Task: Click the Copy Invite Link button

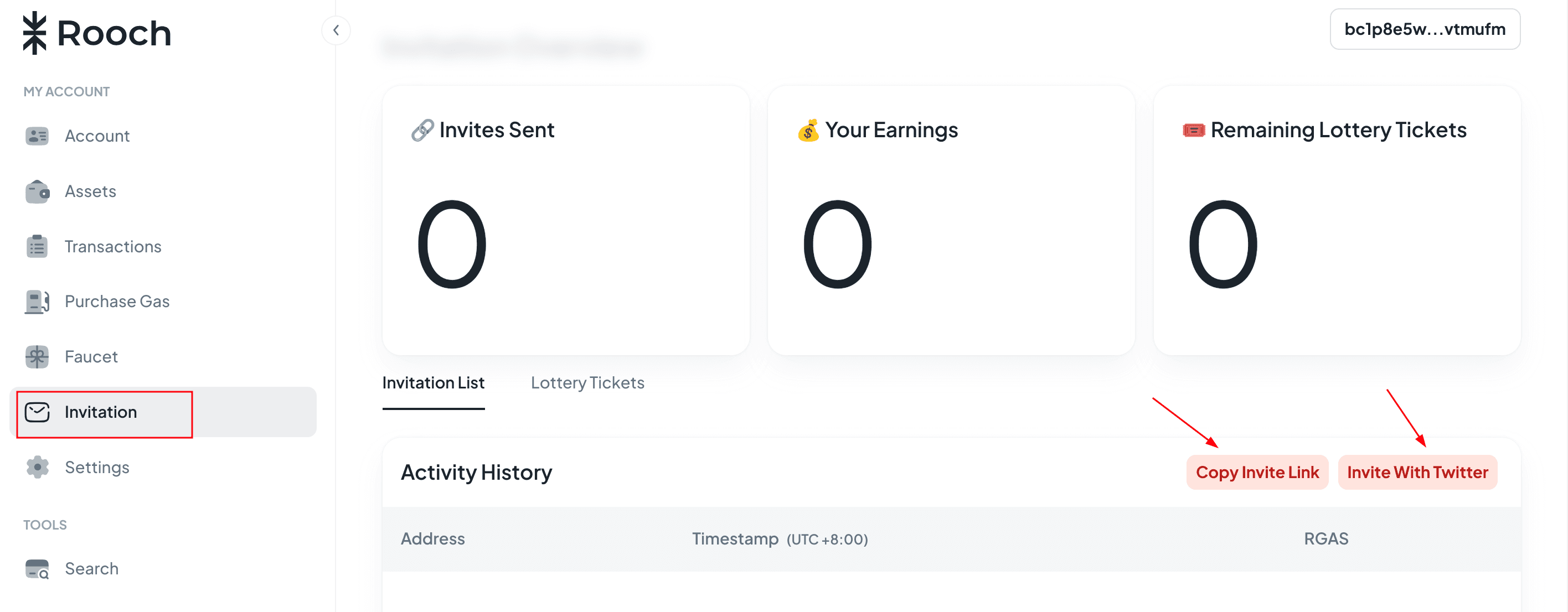Action: [1257, 472]
